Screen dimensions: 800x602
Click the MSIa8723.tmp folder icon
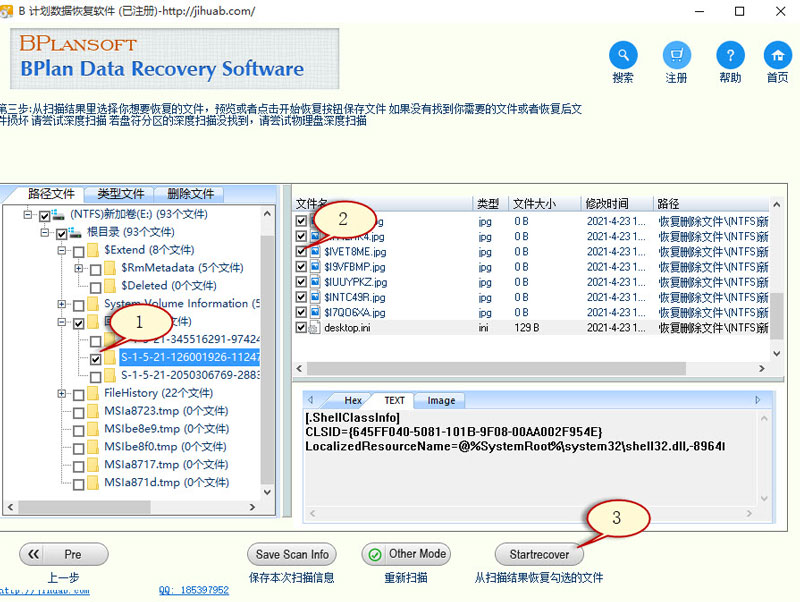[92, 412]
